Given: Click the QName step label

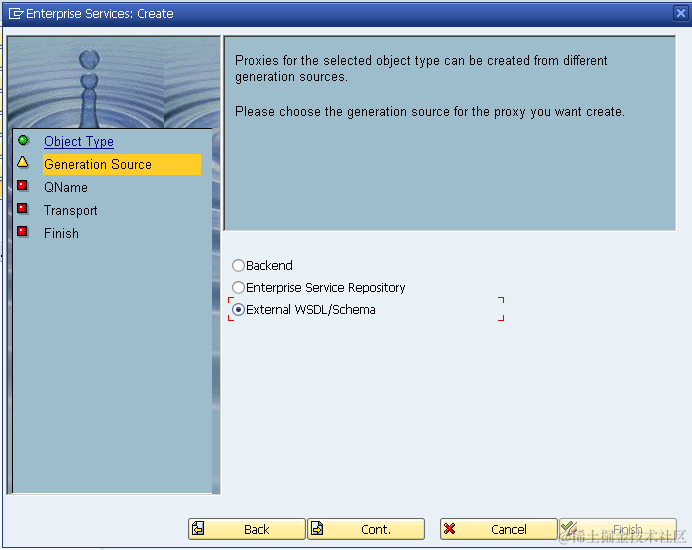Looking at the screenshot, I should (66, 187).
